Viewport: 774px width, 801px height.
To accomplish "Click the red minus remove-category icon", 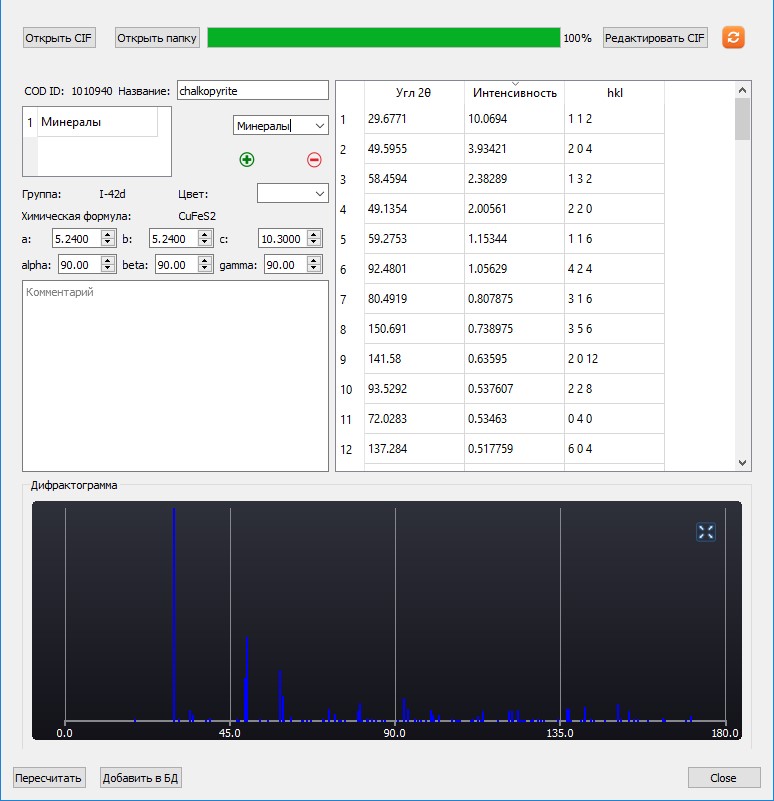I will [314, 159].
